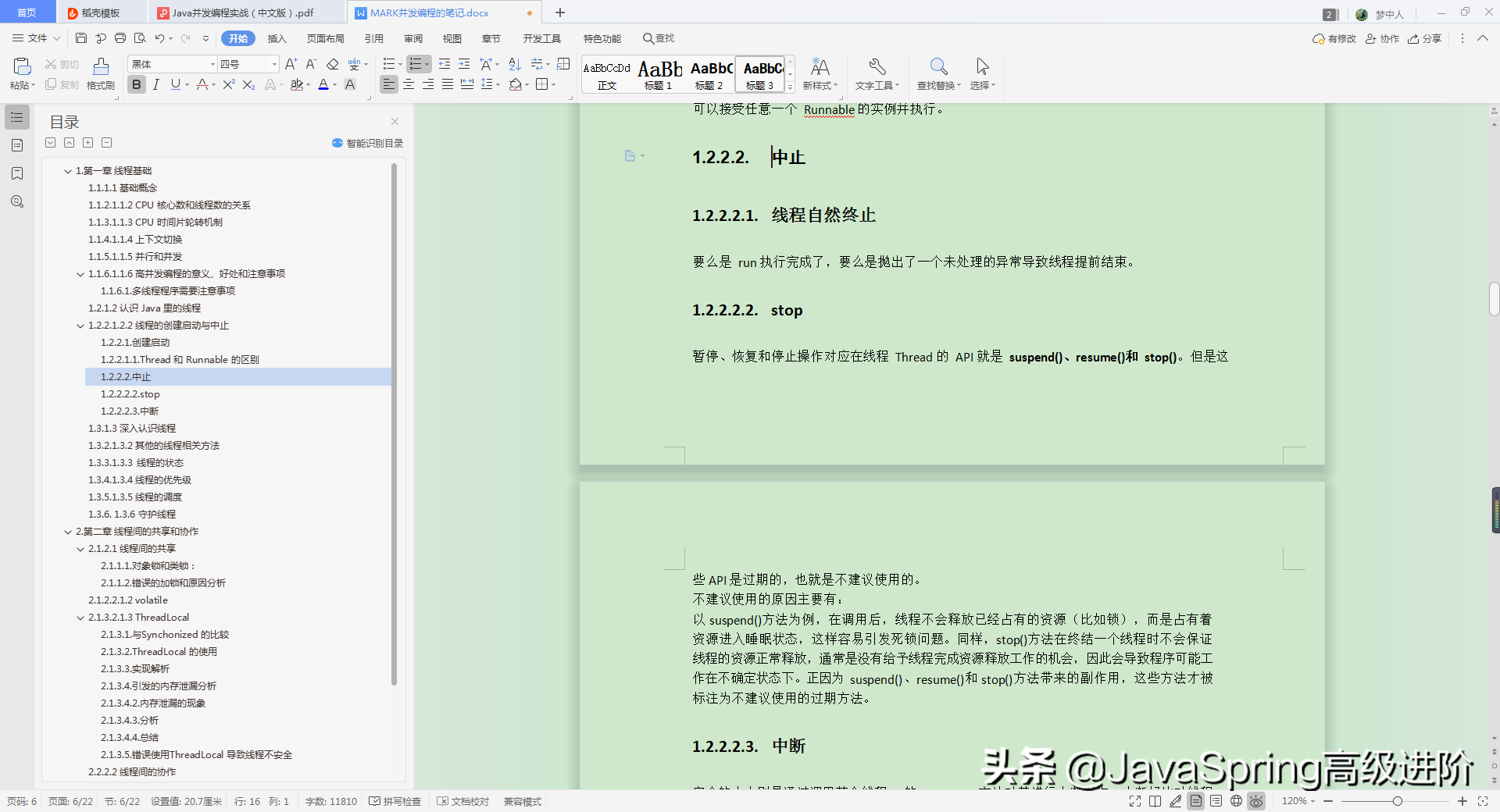The height and width of the screenshot is (812, 1500).
Task: Click the zoom slider handle
Action: click(1398, 801)
